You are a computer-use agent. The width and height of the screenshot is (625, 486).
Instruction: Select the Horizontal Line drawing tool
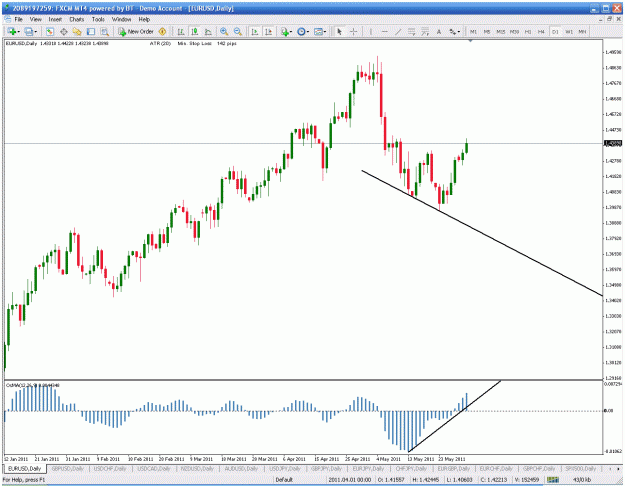point(384,31)
